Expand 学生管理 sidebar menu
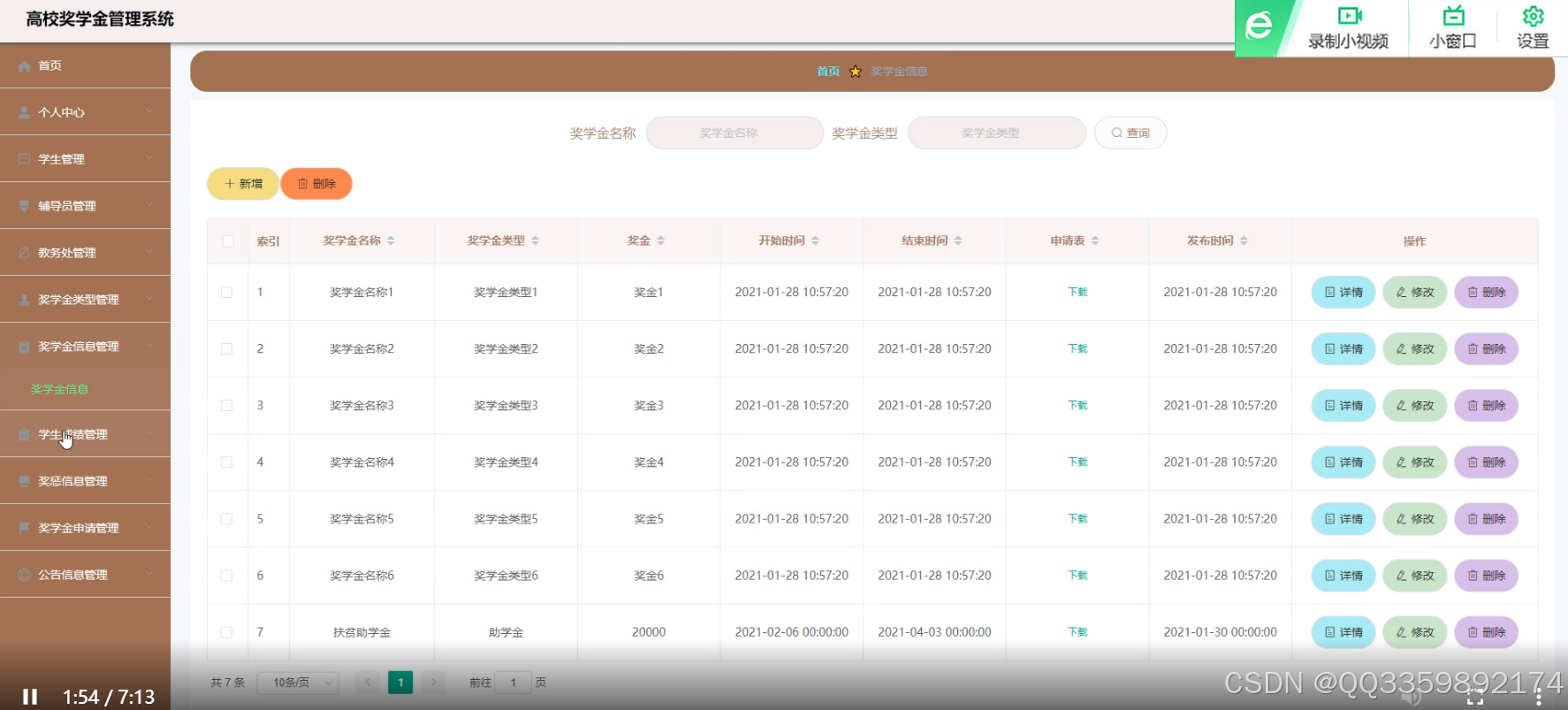 (85, 159)
